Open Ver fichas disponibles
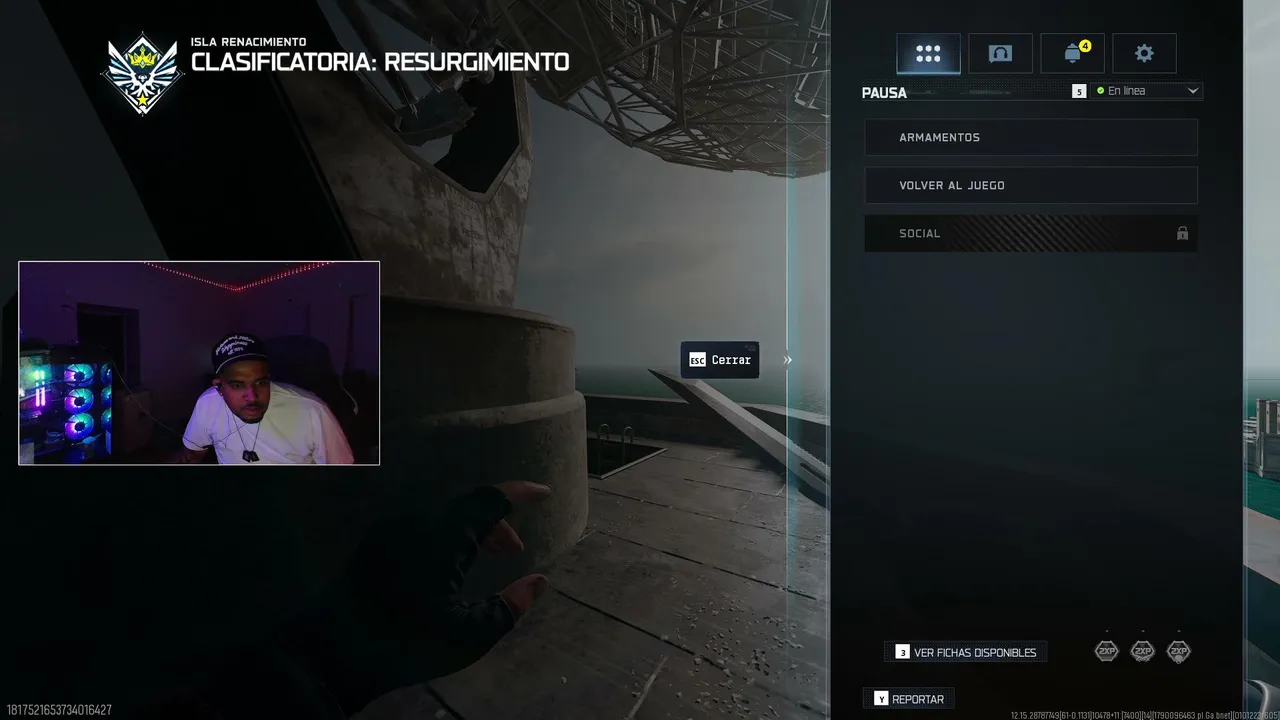Image resolution: width=1280 pixels, height=720 pixels. click(x=966, y=652)
